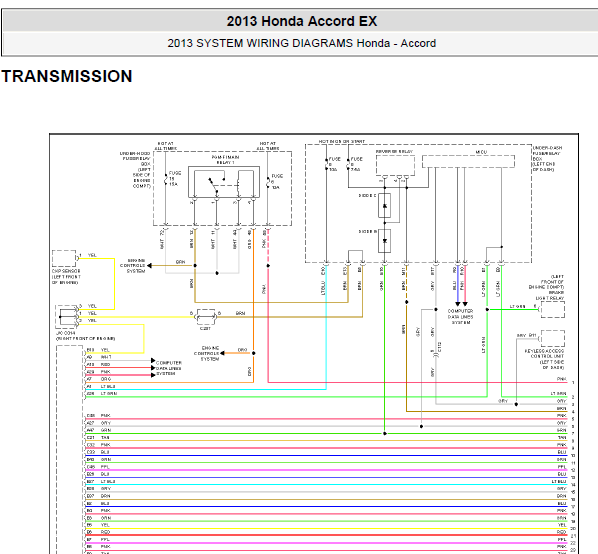Click the "C201" connector label
The width and height of the screenshot is (598, 554).
click(x=205, y=328)
